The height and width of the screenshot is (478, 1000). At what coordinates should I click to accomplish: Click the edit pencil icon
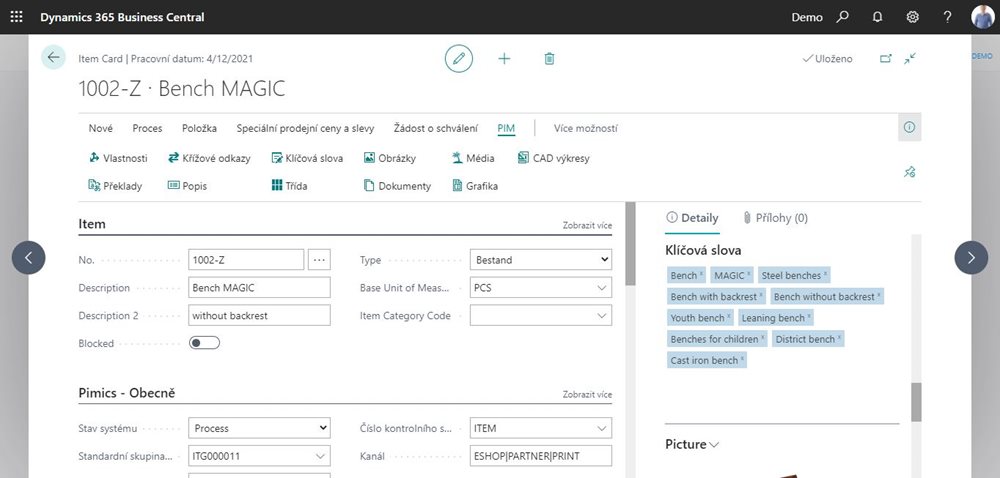pyautogui.click(x=459, y=59)
